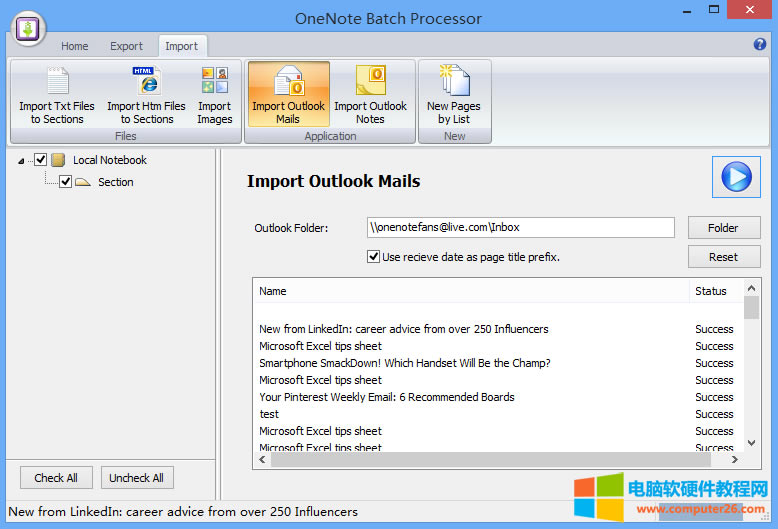Click the horizontal scrollbar right arrow

pos(735,460)
